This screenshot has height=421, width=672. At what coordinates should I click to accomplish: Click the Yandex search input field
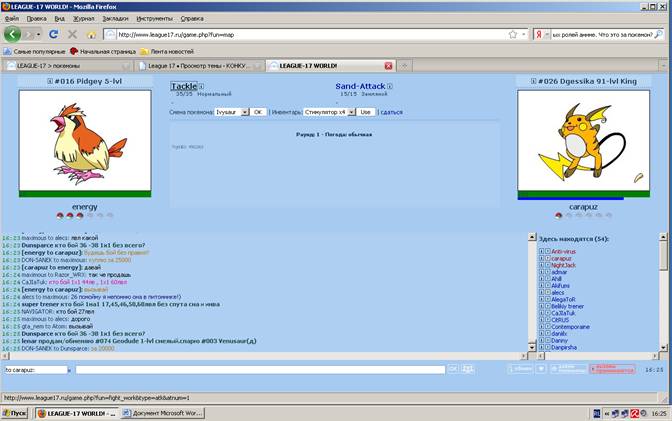[602, 35]
